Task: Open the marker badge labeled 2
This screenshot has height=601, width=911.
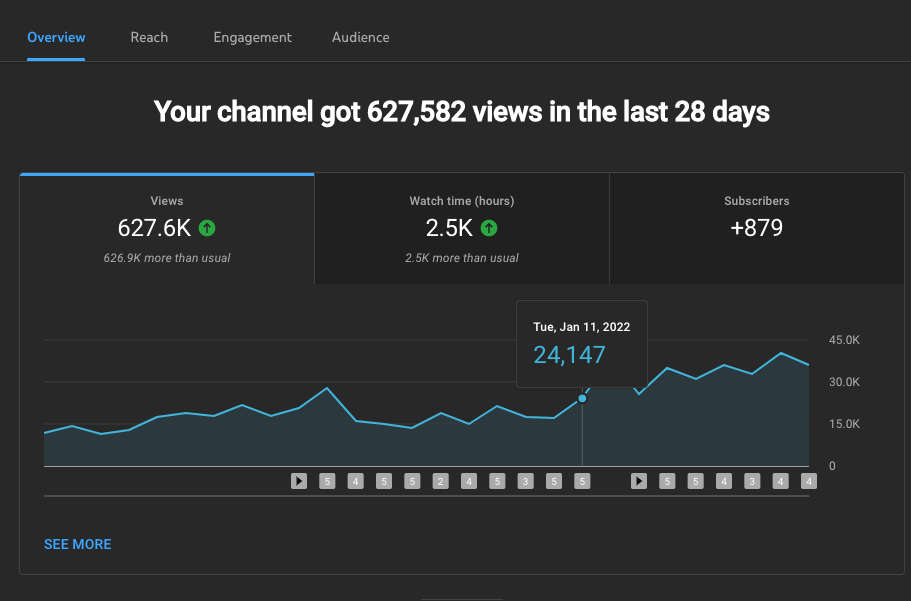Action: [x=440, y=481]
